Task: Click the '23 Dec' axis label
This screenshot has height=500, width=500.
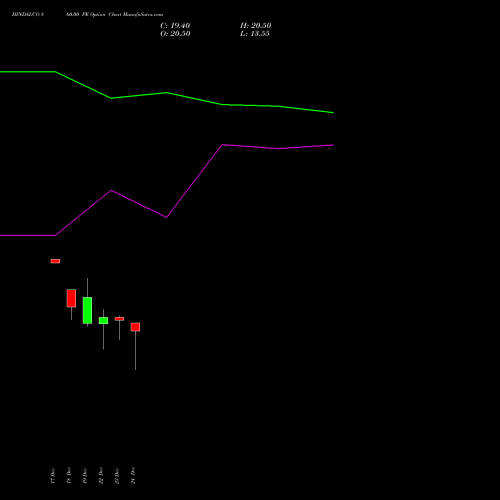Action: 117,476
